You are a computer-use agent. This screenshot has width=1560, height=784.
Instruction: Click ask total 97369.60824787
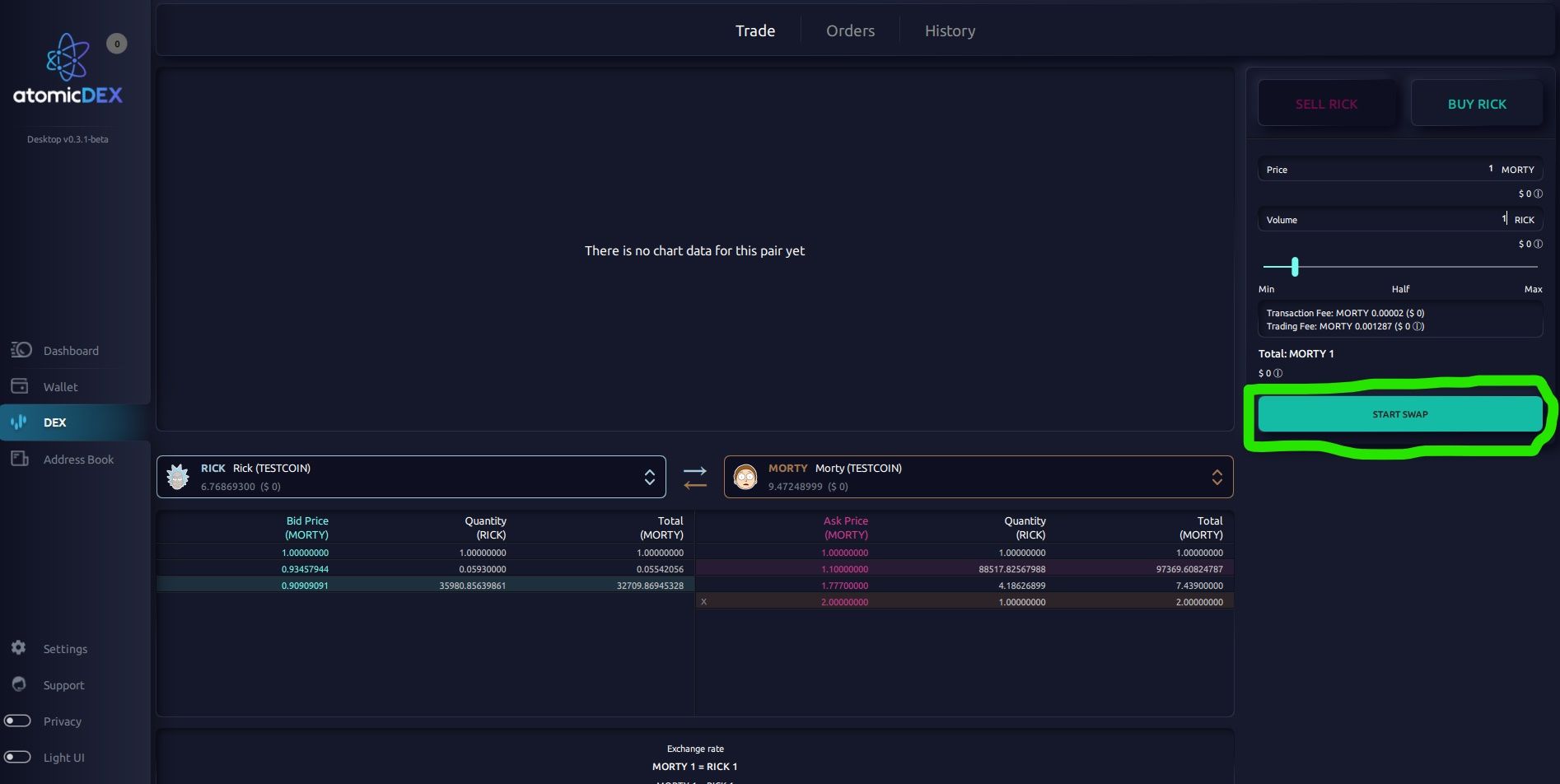click(x=1189, y=569)
